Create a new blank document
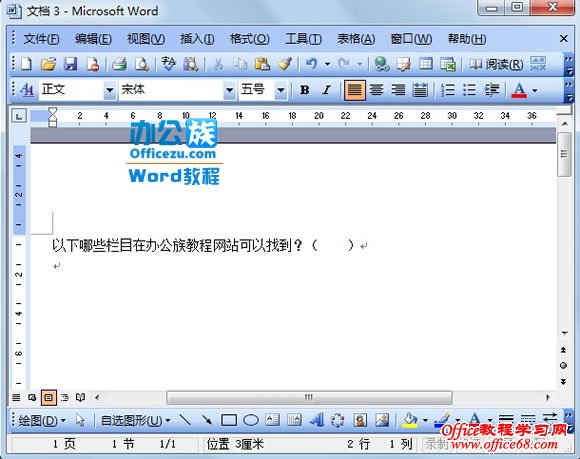This screenshot has width=580, height=459. [x=27, y=64]
